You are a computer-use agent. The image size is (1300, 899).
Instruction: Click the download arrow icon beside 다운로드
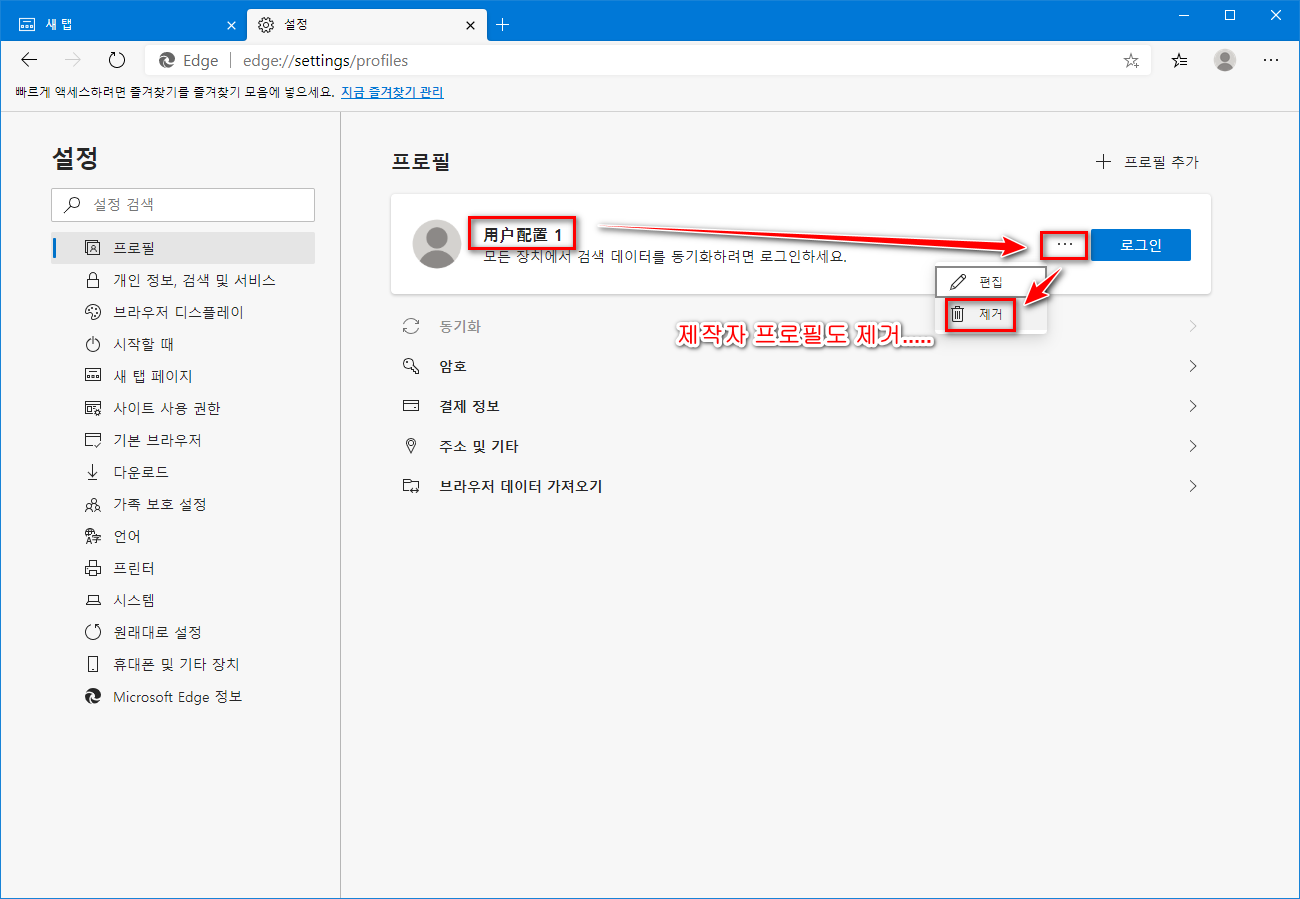coord(93,472)
